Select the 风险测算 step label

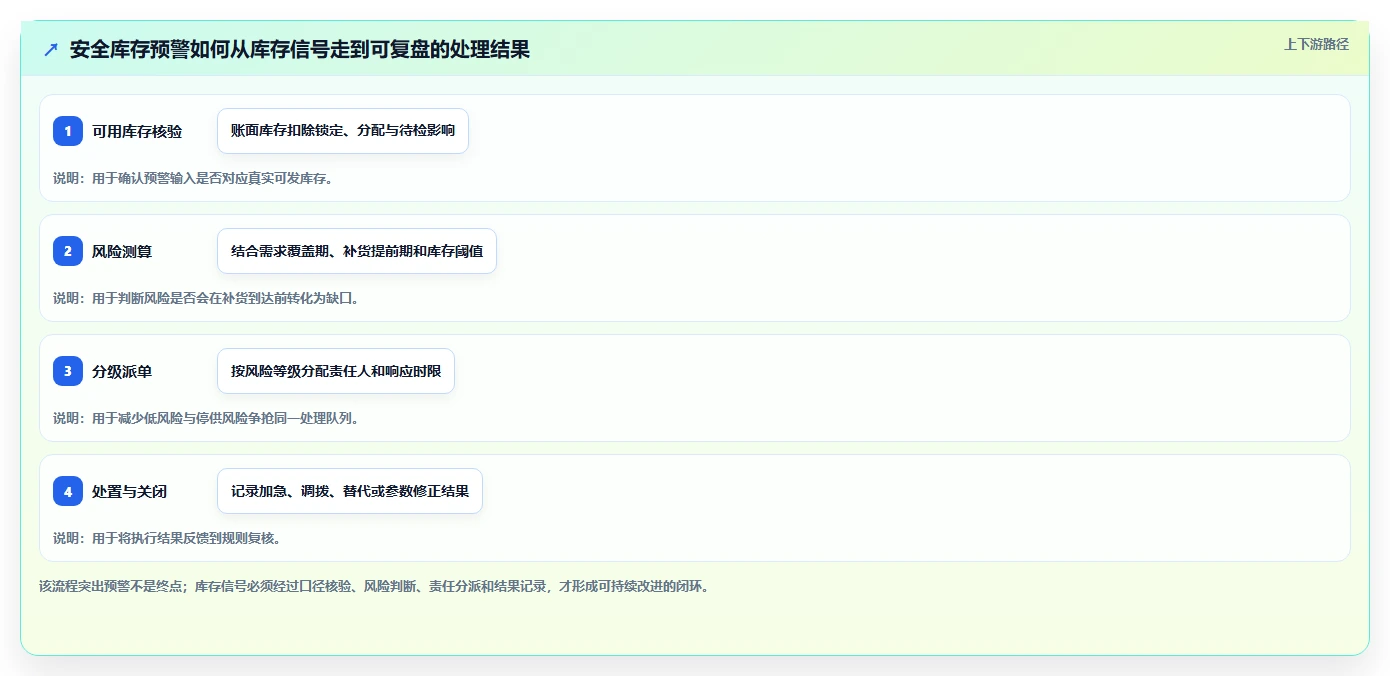122,251
